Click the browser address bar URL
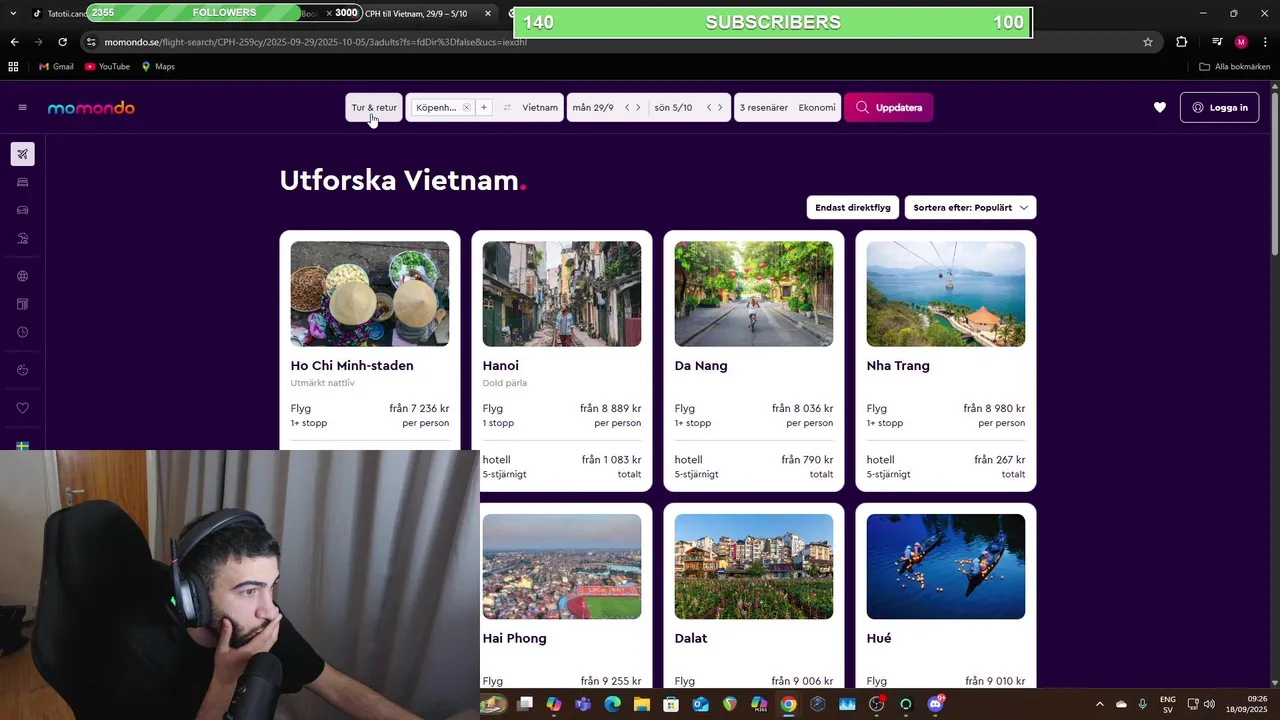This screenshot has width=1280, height=720. [x=316, y=42]
